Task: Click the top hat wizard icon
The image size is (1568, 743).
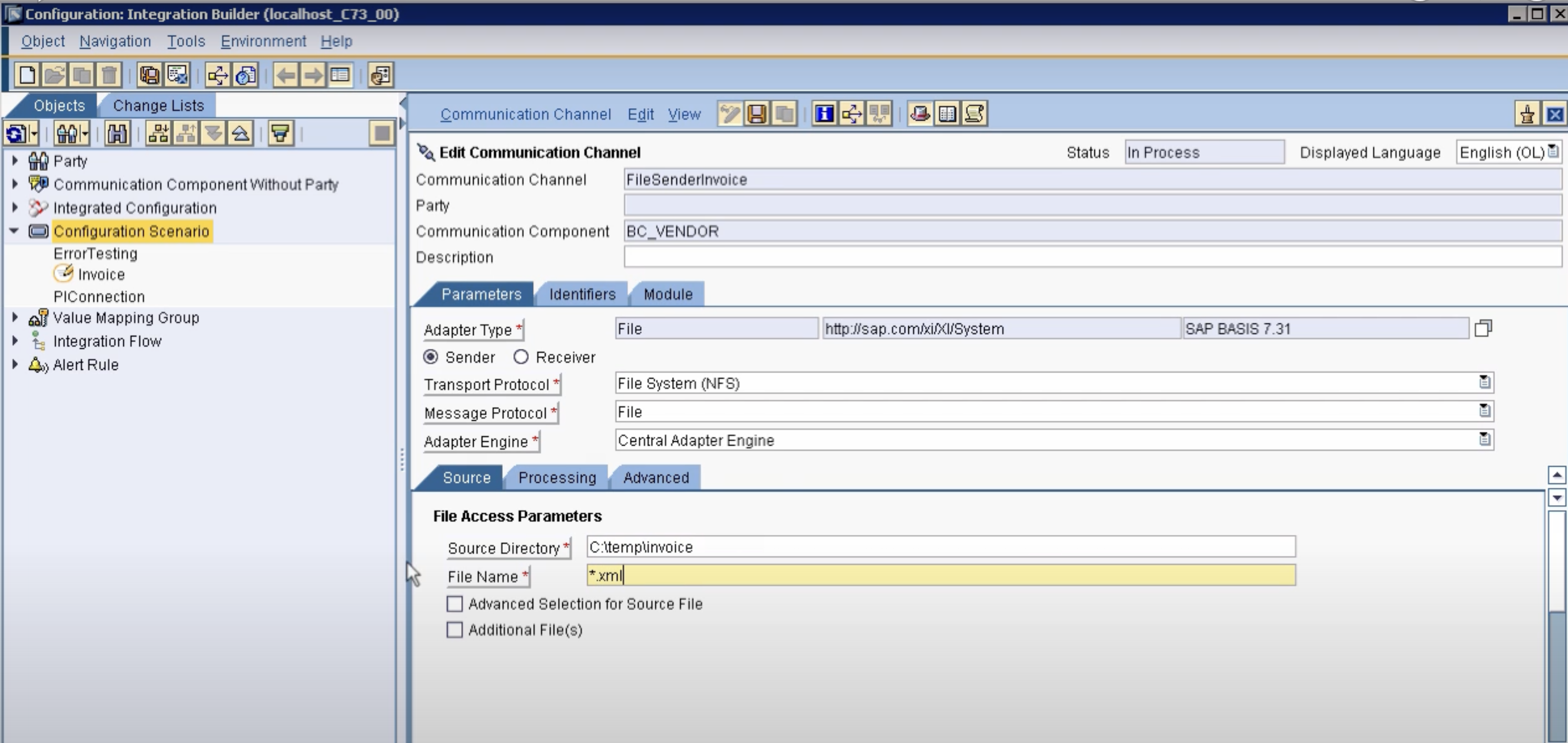Action: click(920, 114)
